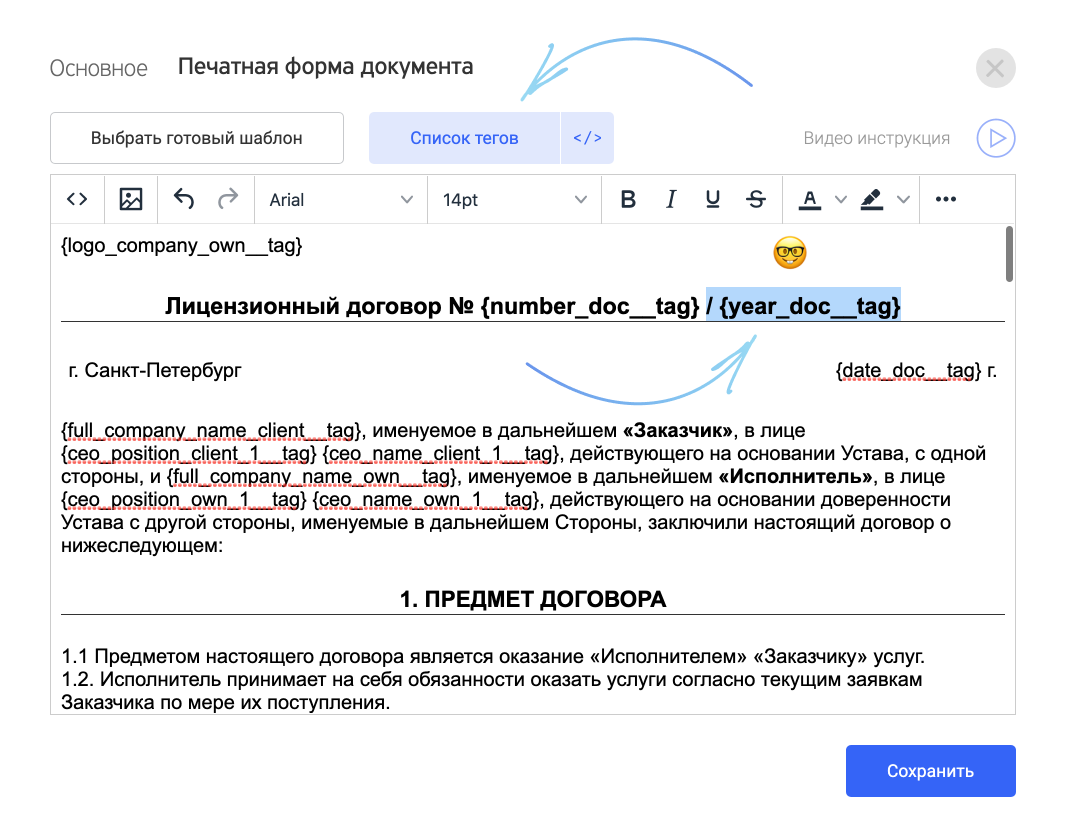
Task: Open the source code view icon
Action: coord(77,199)
